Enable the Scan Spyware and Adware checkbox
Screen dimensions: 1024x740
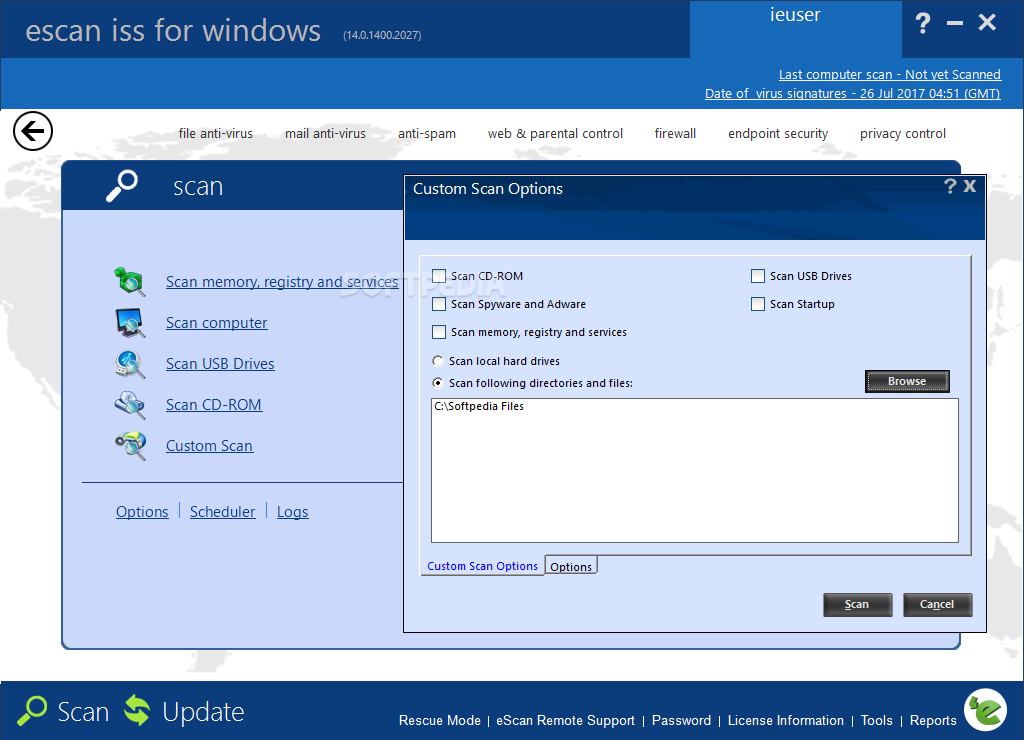tap(439, 304)
